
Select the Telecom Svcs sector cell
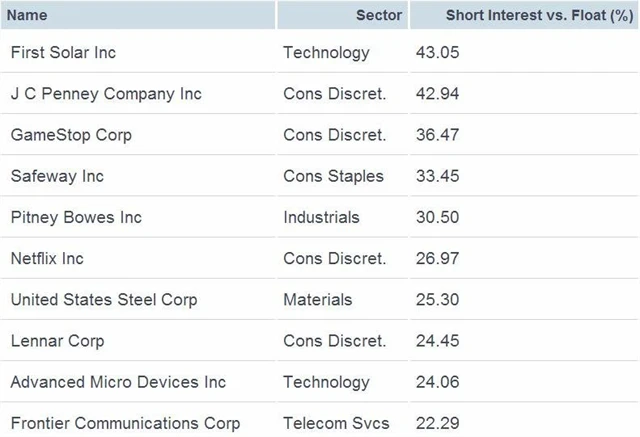coord(336,423)
